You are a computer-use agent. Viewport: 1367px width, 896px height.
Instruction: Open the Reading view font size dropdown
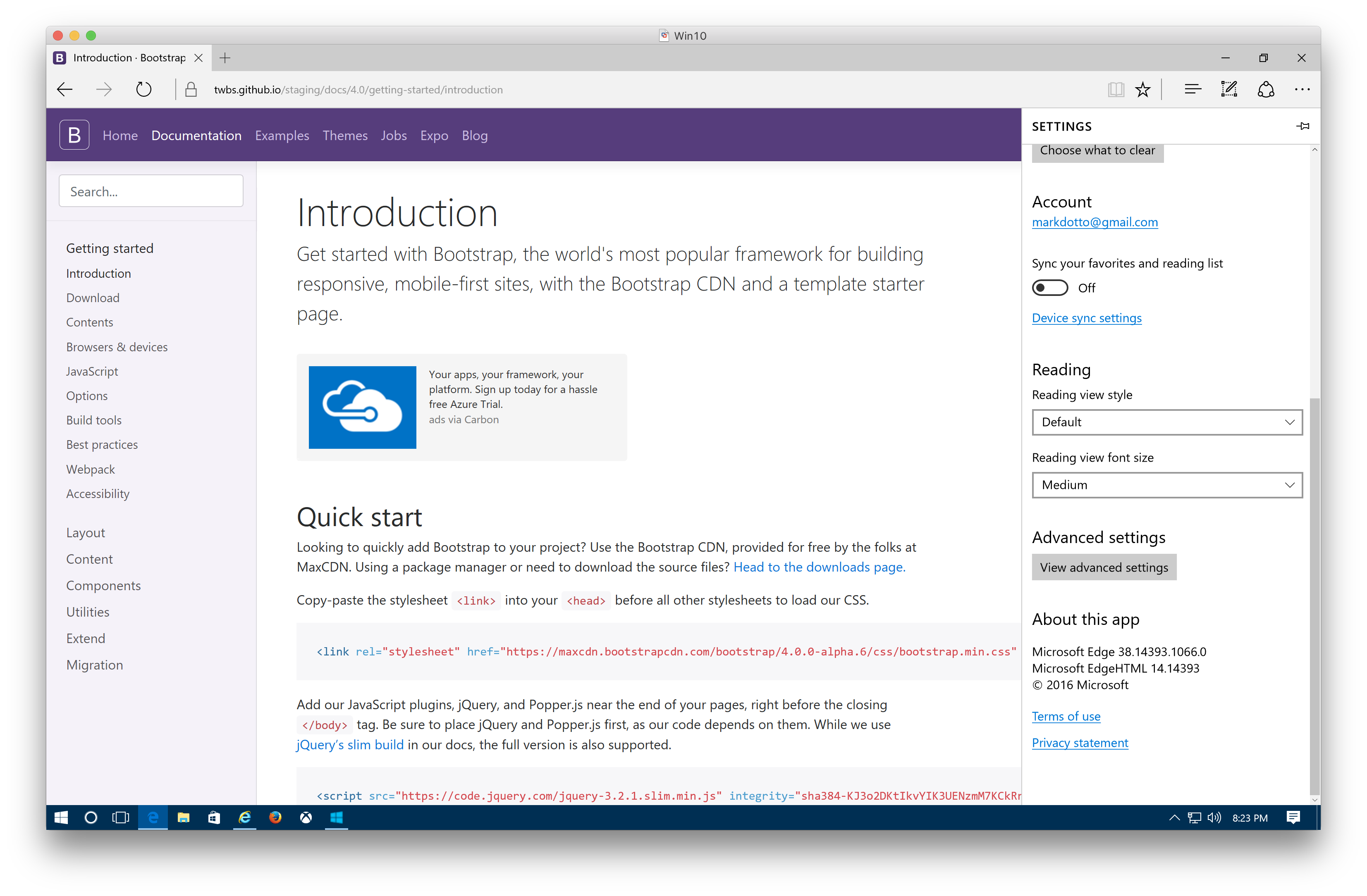tap(1166, 485)
